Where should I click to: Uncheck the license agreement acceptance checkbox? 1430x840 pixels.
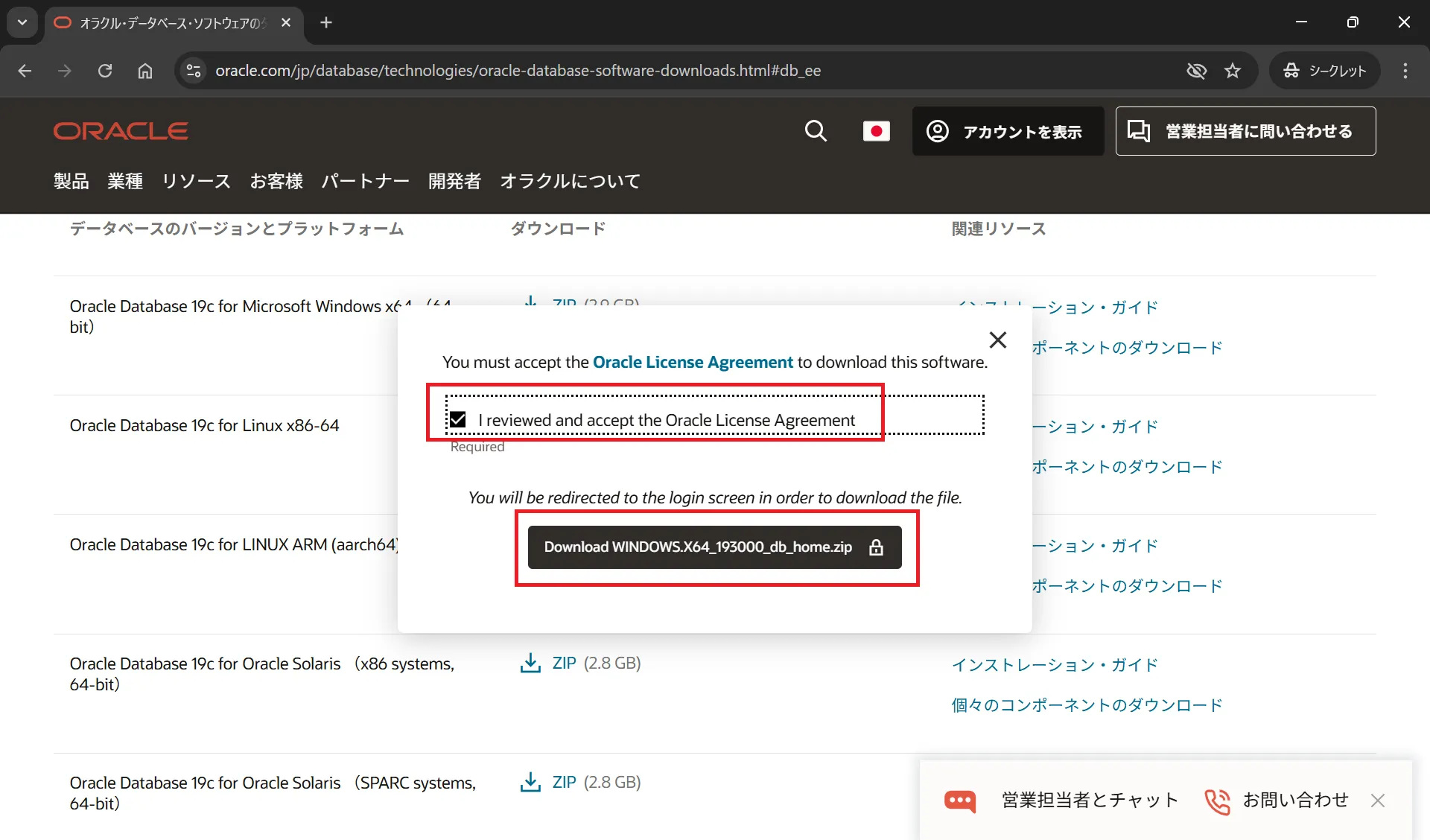click(458, 420)
